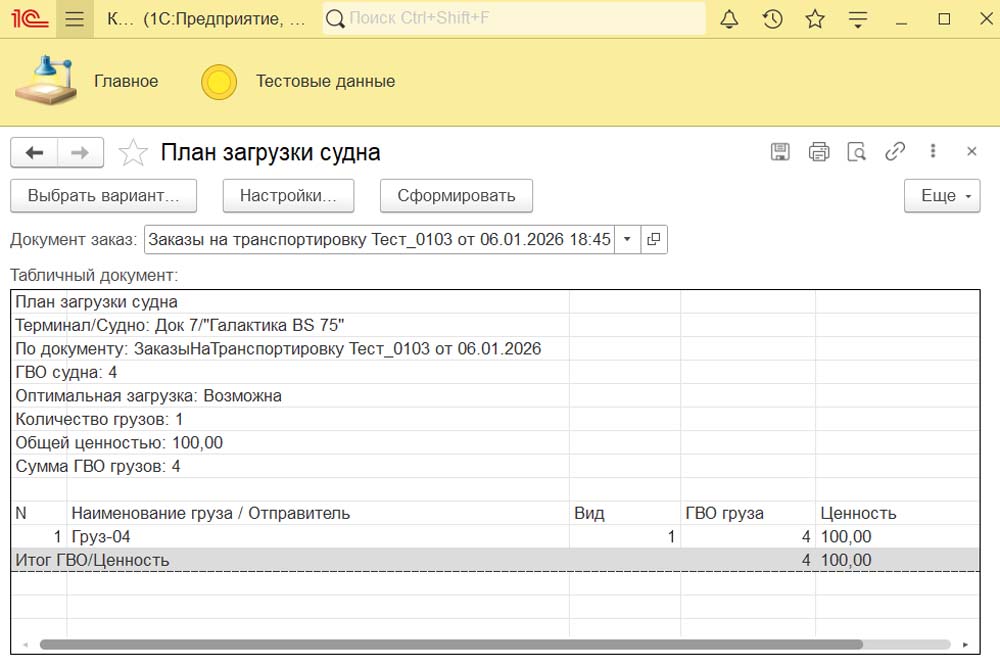
Task: Open favorites star in title bar
Action: tap(815, 19)
